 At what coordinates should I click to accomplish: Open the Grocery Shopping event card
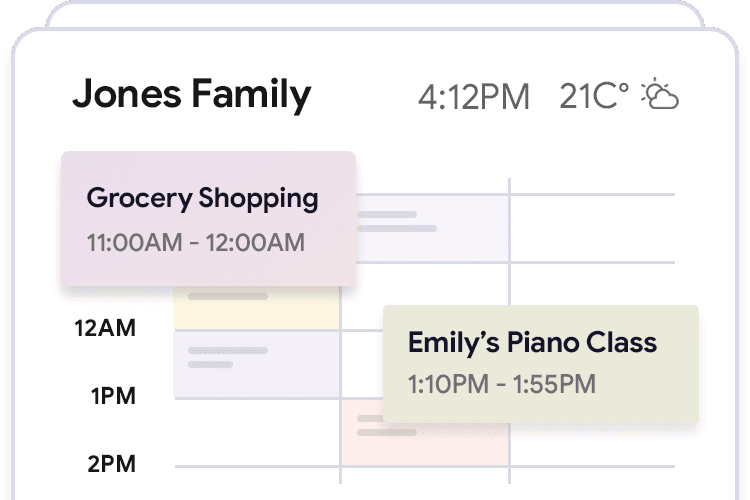[209, 219]
